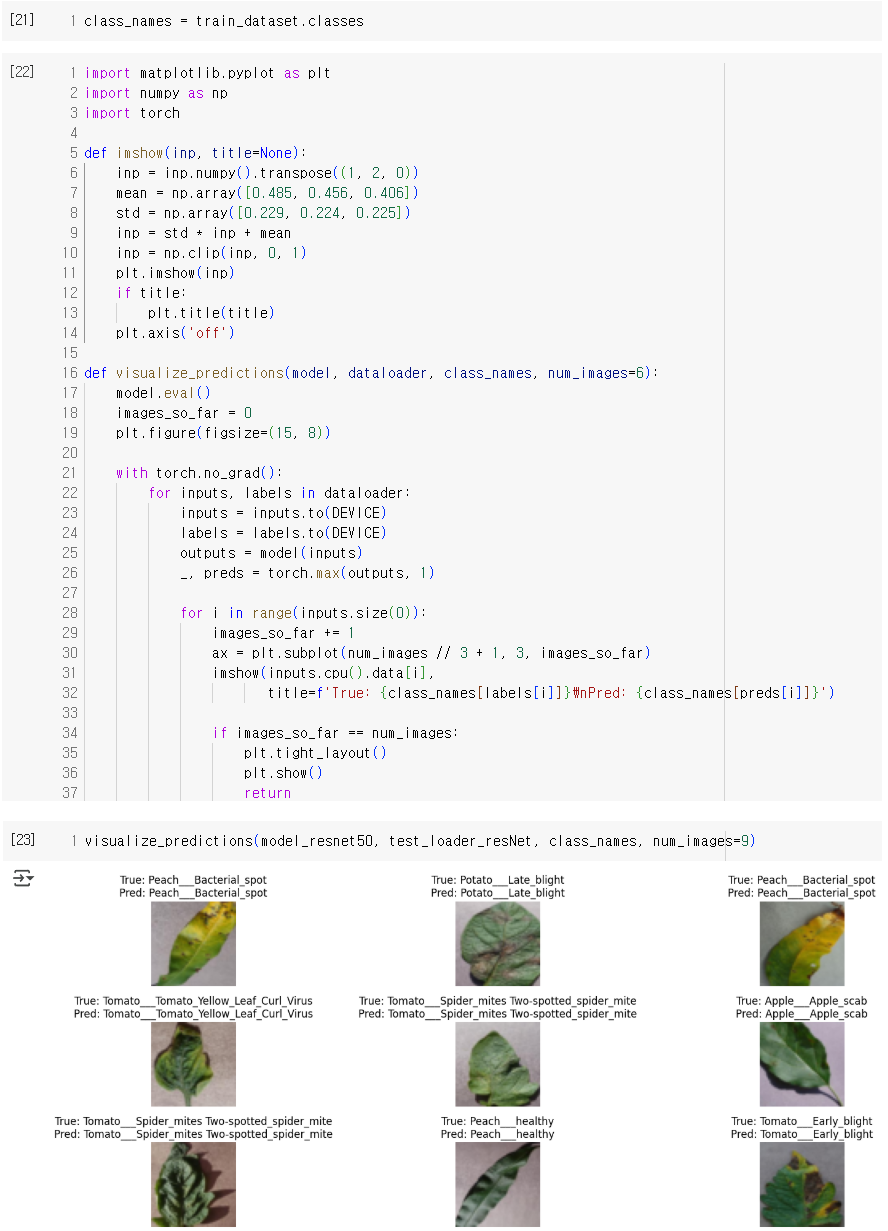Click 'import matplotlib.pyplot as plt' line
The image size is (888, 1231).
[208, 73]
